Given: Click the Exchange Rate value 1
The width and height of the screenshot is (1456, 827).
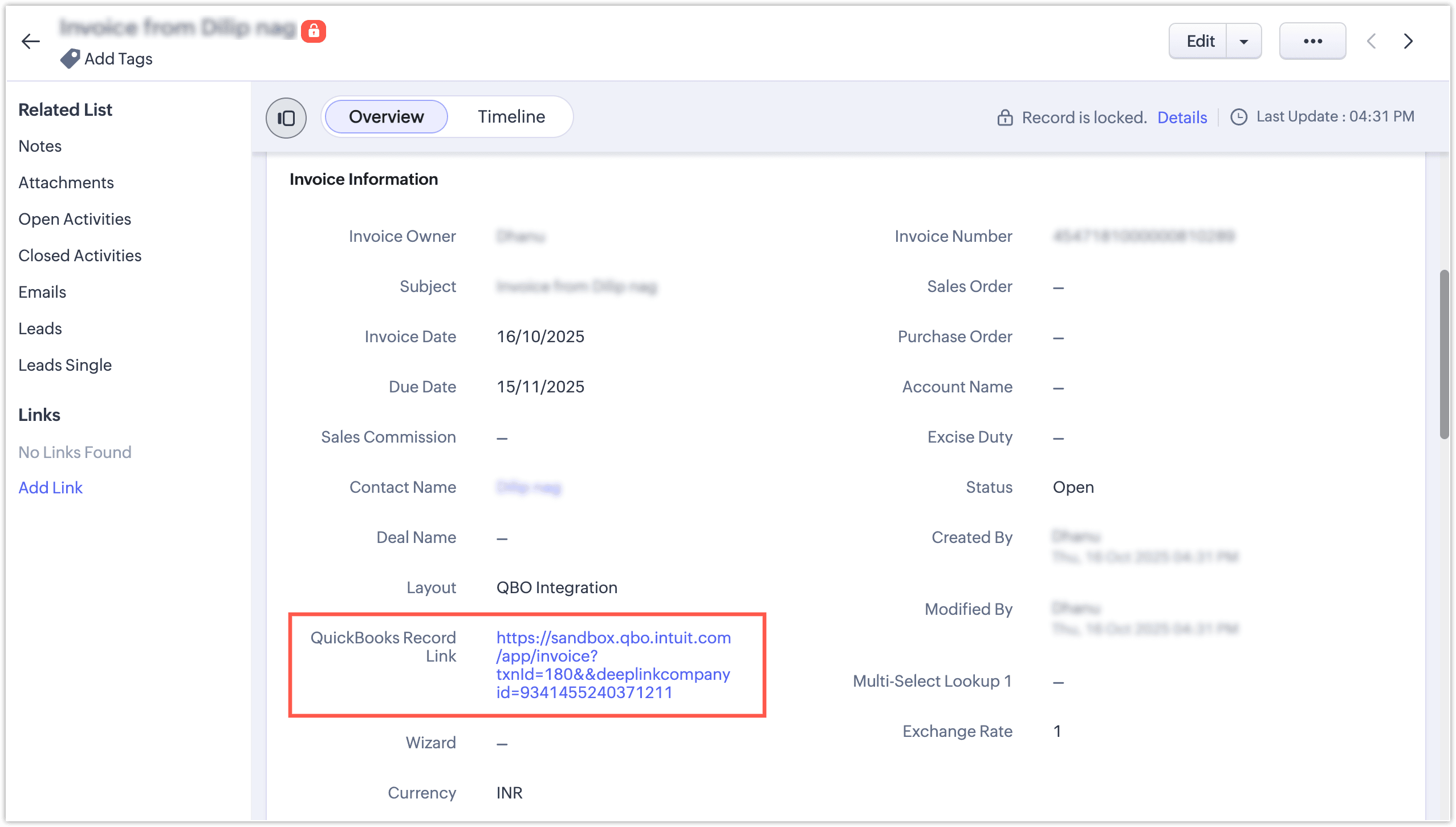Looking at the screenshot, I should pyautogui.click(x=1057, y=732).
